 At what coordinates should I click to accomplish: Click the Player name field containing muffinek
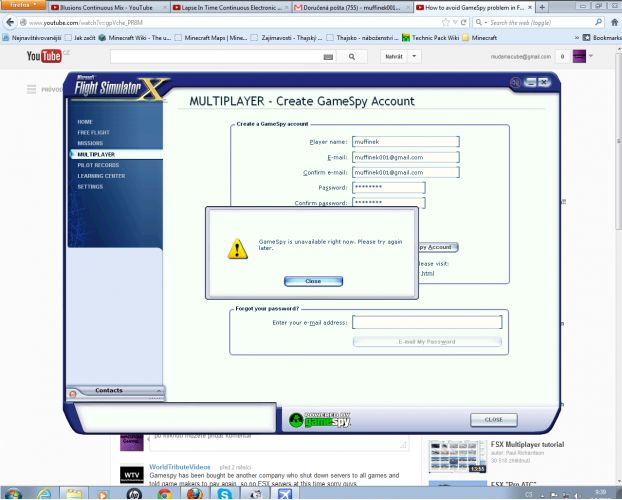pos(406,142)
